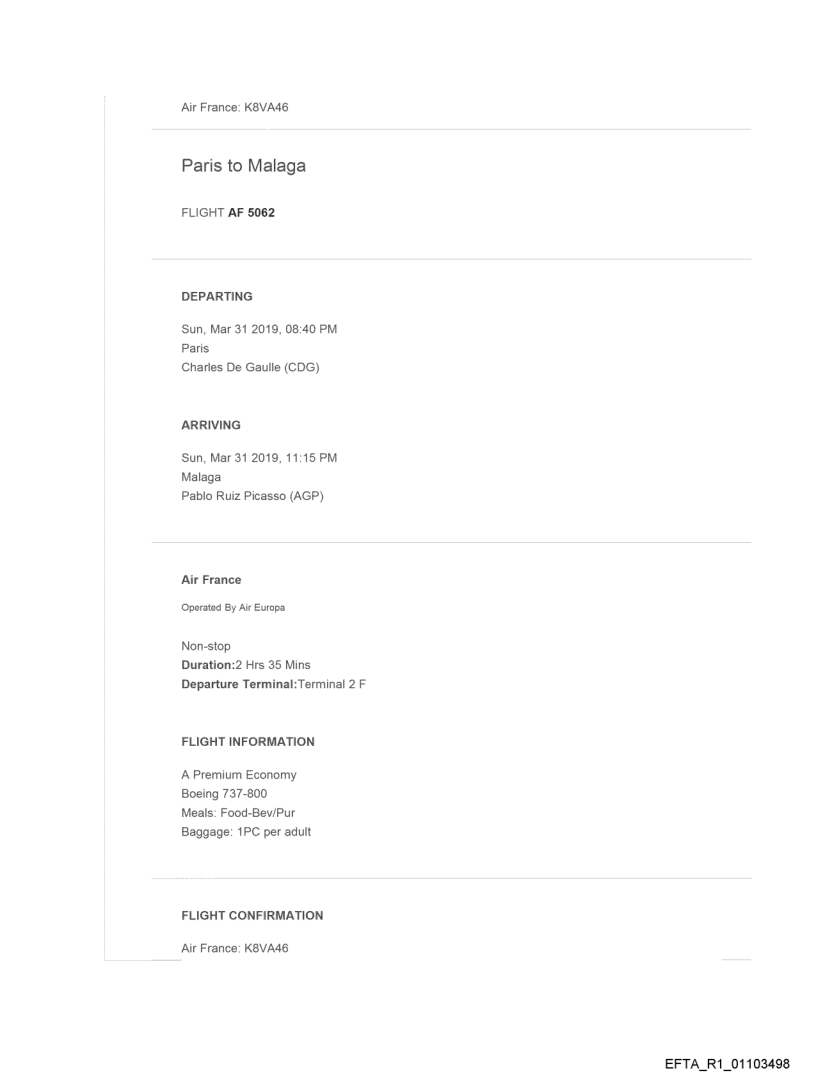
Task: Click the ARRIVING section label
Action: [210, 424]
